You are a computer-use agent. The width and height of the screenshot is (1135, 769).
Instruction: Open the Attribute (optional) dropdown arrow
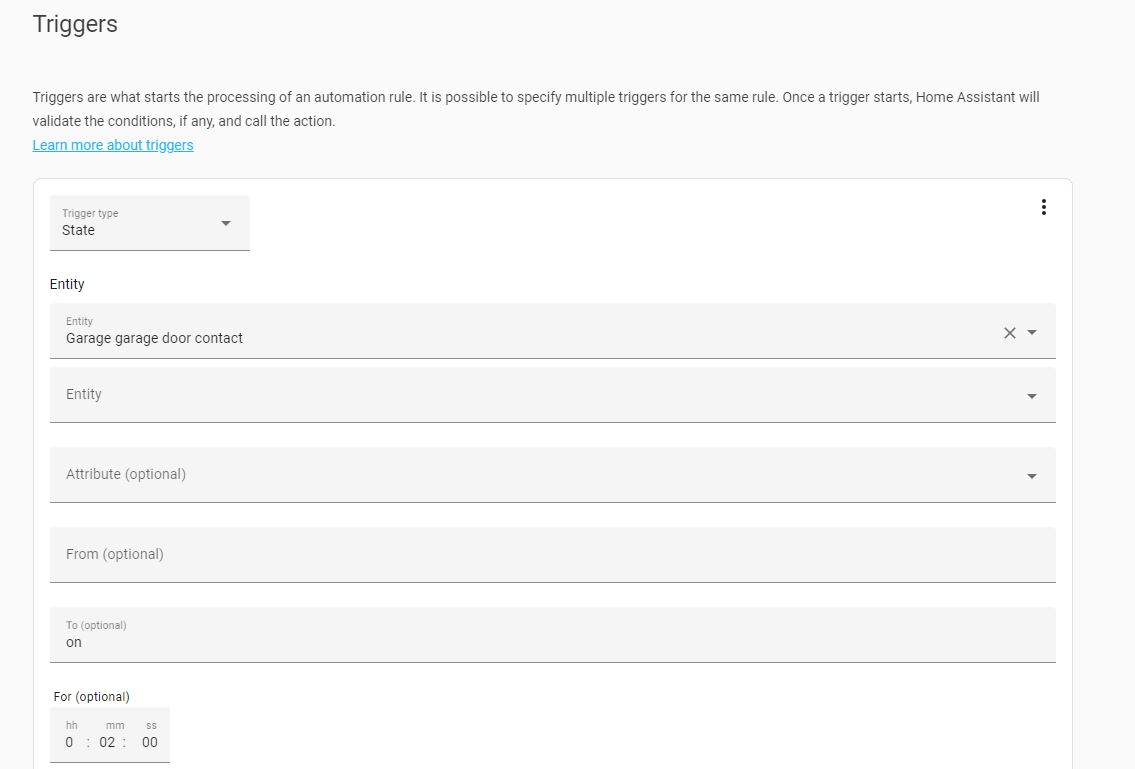point(1032,476)
